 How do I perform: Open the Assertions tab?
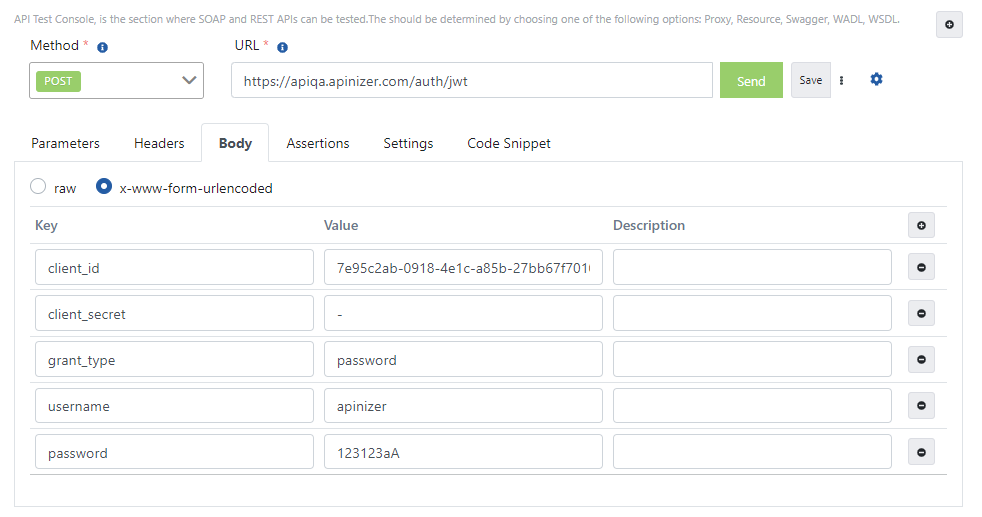tap(318, 143)
